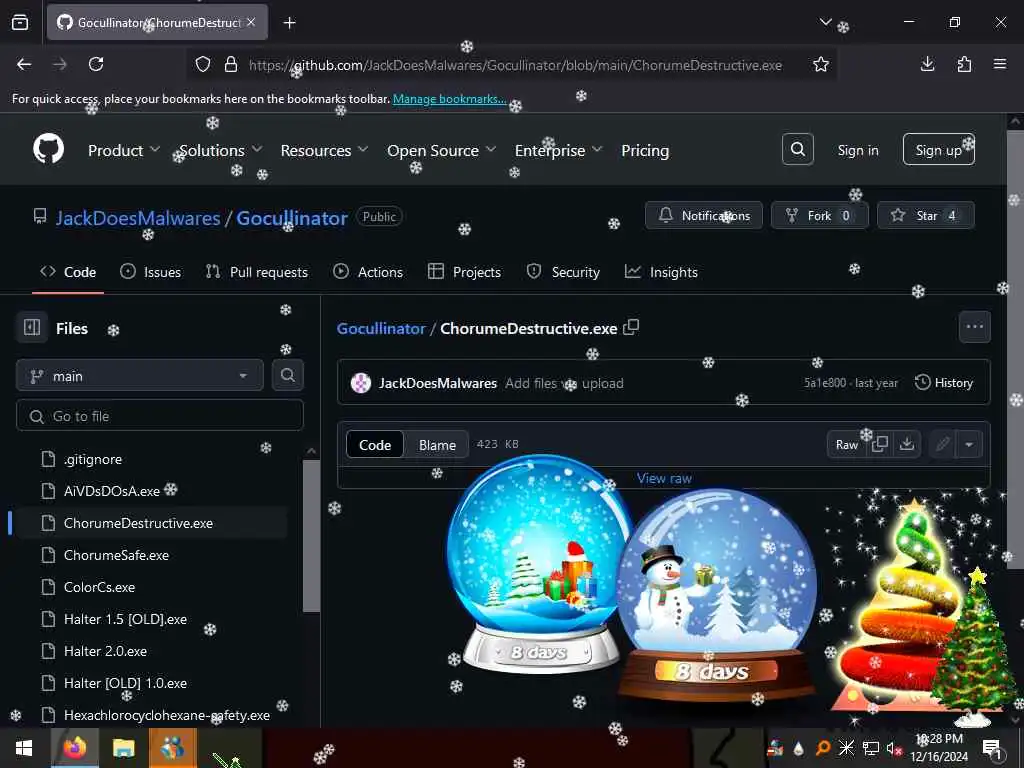
Task: Click the GitHub logo icon
Action: (48, 150)
